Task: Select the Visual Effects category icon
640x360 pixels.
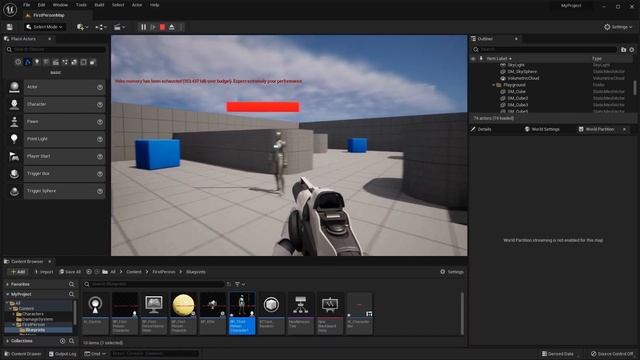Action: click(65, 62)
